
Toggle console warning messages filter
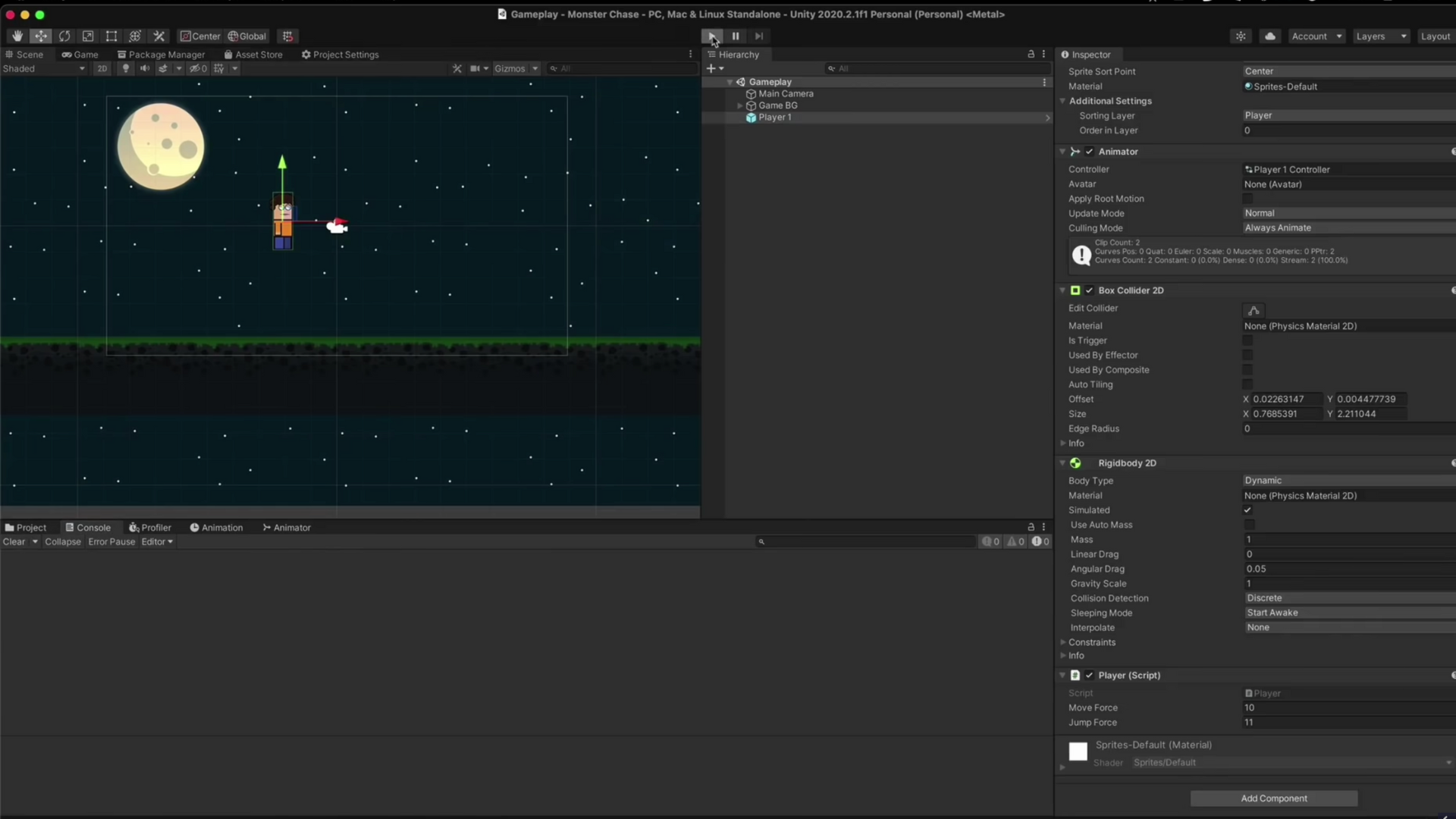point(1015,541)
